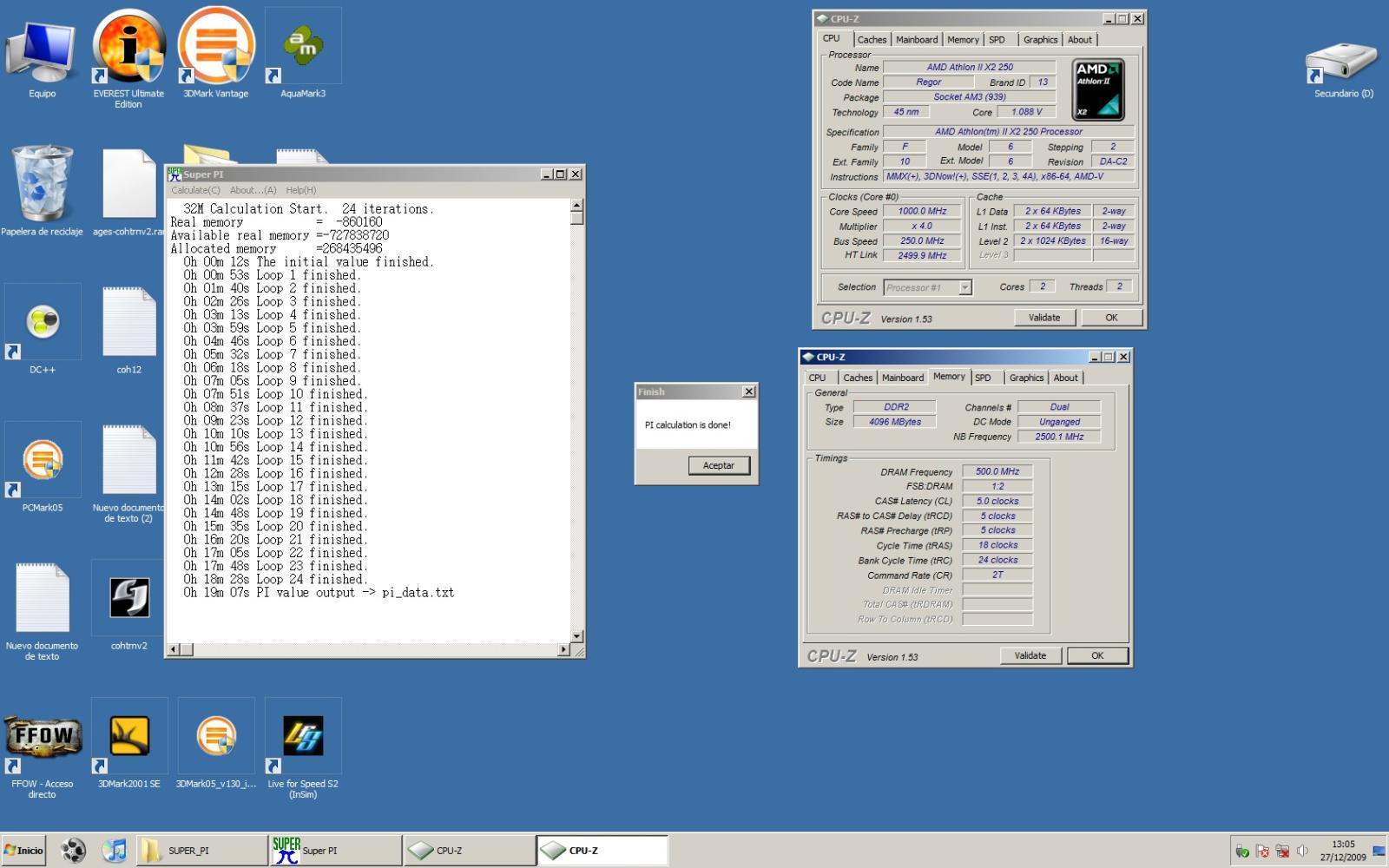This screenshot has width=1389, height=868.
Task: Open the cohtrnv2 desktop icon
Action: tap(128, 606)
